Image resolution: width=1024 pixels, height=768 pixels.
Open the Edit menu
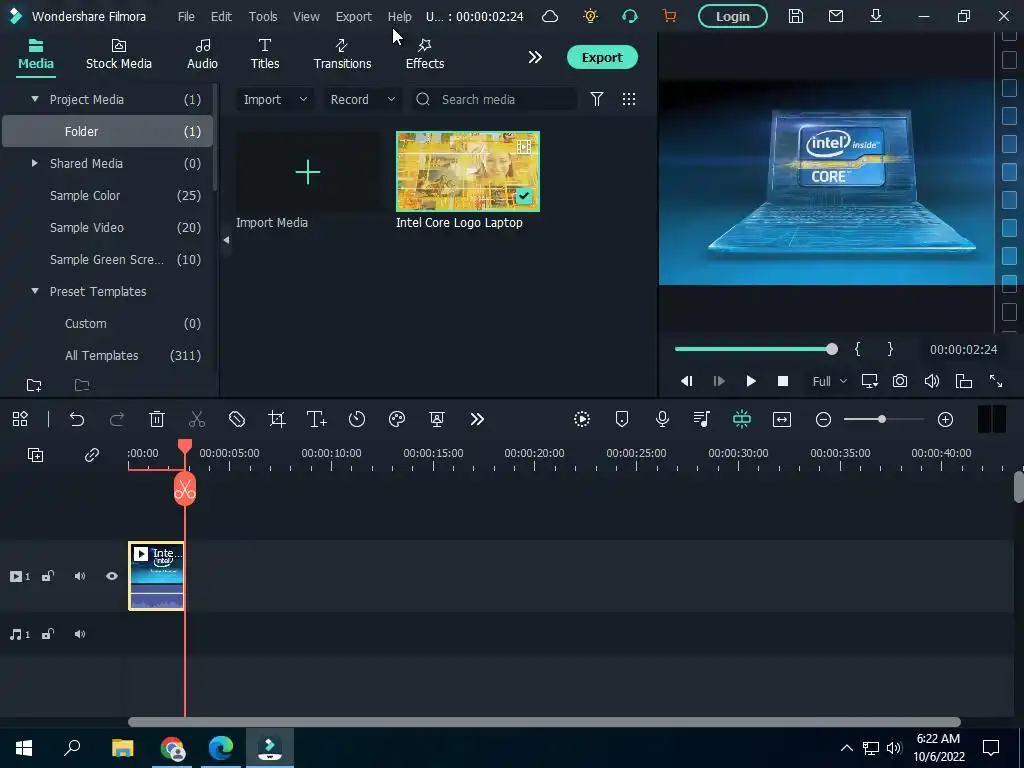[221, 16]
